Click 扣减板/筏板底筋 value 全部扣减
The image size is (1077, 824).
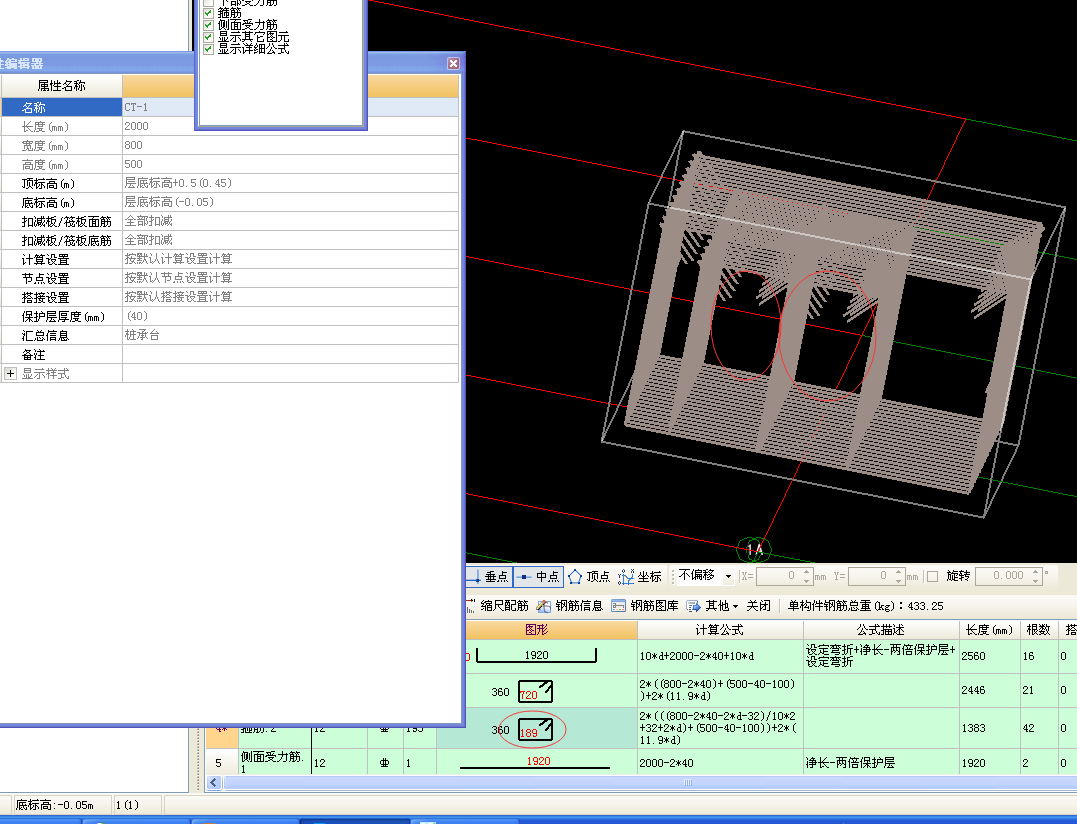(291, 240)
